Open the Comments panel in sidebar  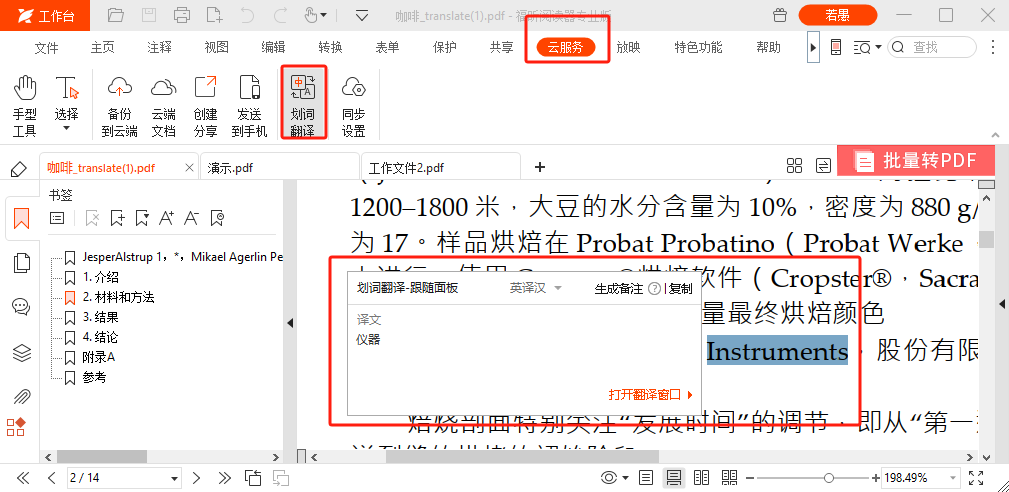click(21, 307)
